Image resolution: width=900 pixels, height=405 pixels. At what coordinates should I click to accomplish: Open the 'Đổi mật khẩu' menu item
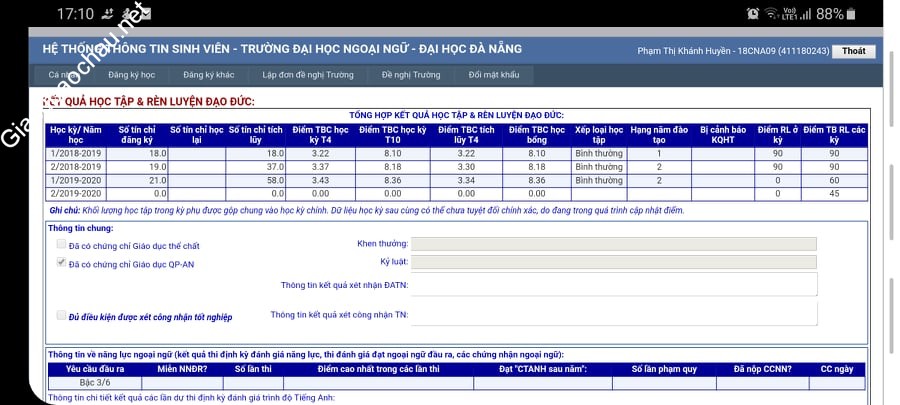coord(494,75)
